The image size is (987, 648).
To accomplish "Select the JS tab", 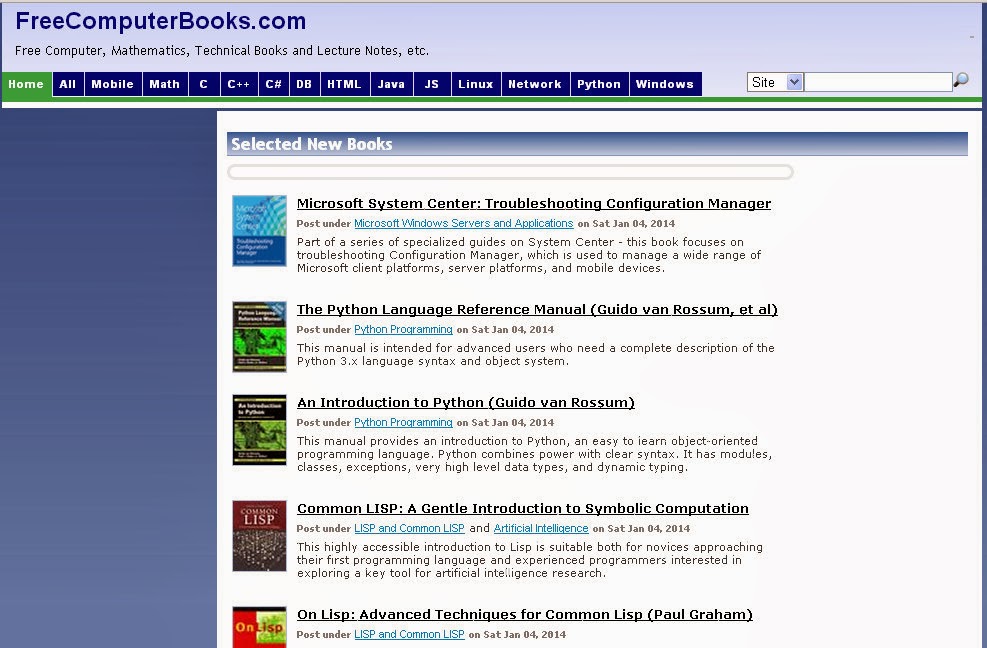I will pyautogui.click(x=432, y=84).
